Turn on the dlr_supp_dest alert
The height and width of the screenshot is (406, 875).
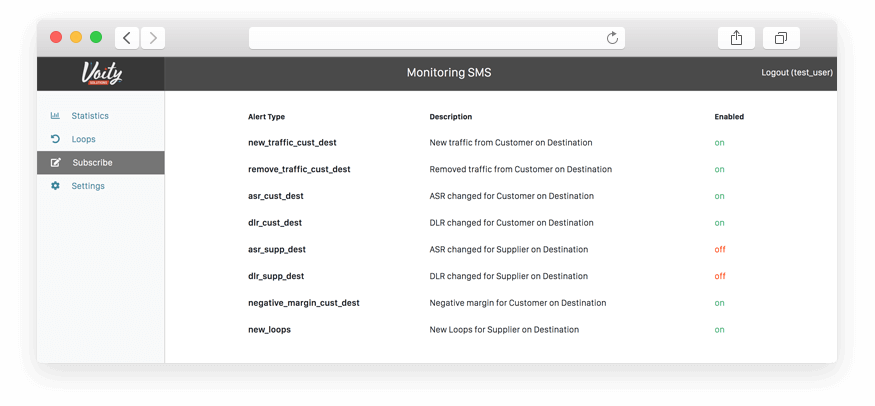[x=719, y=276]
